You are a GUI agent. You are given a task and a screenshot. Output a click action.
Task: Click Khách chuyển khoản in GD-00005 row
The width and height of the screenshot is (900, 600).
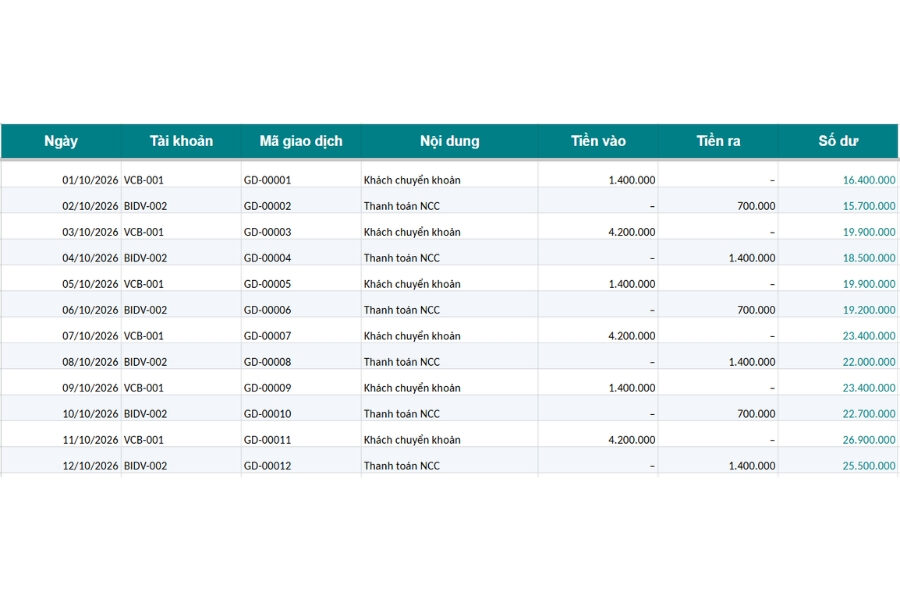click(412, 284)
